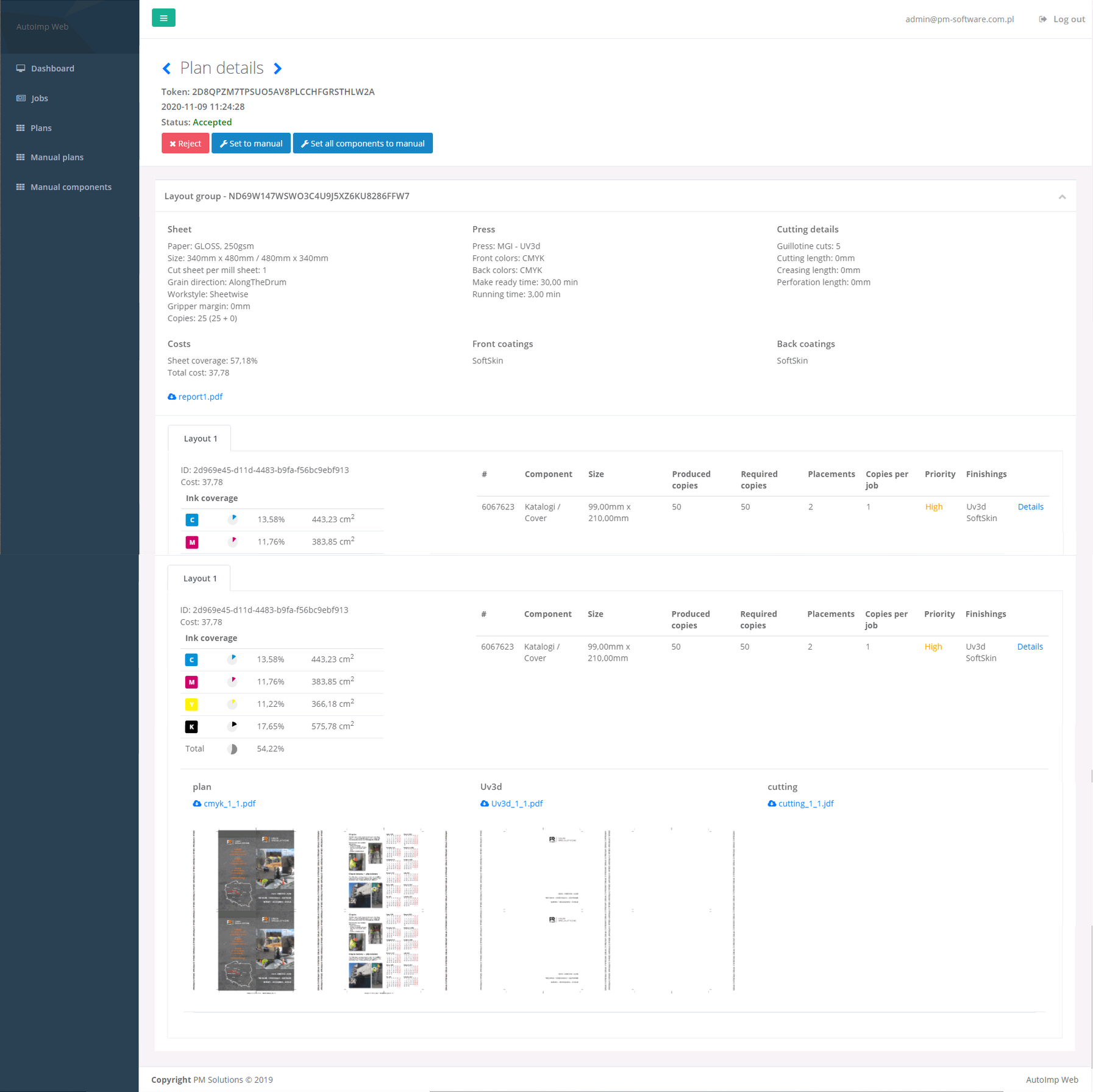Click the yellow Y ink badge icon
The height and width of the screenshot is (1092, 1093).
pyautogui.click(x=191, y=704)
